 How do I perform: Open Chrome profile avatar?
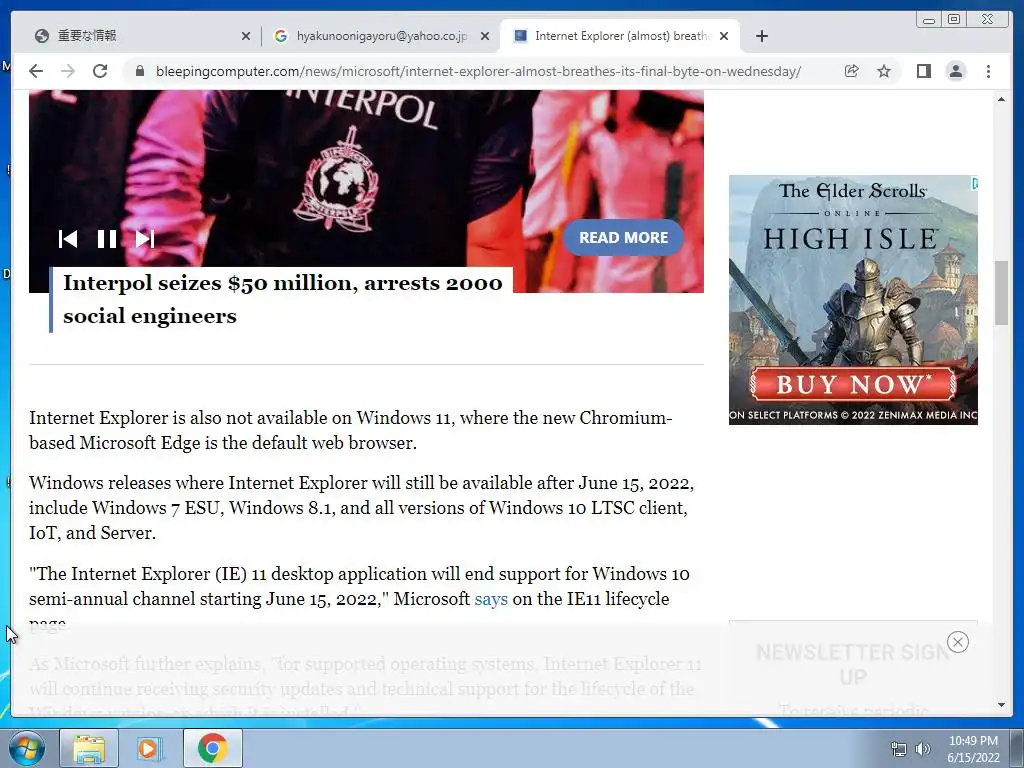[x=955, y=71]
